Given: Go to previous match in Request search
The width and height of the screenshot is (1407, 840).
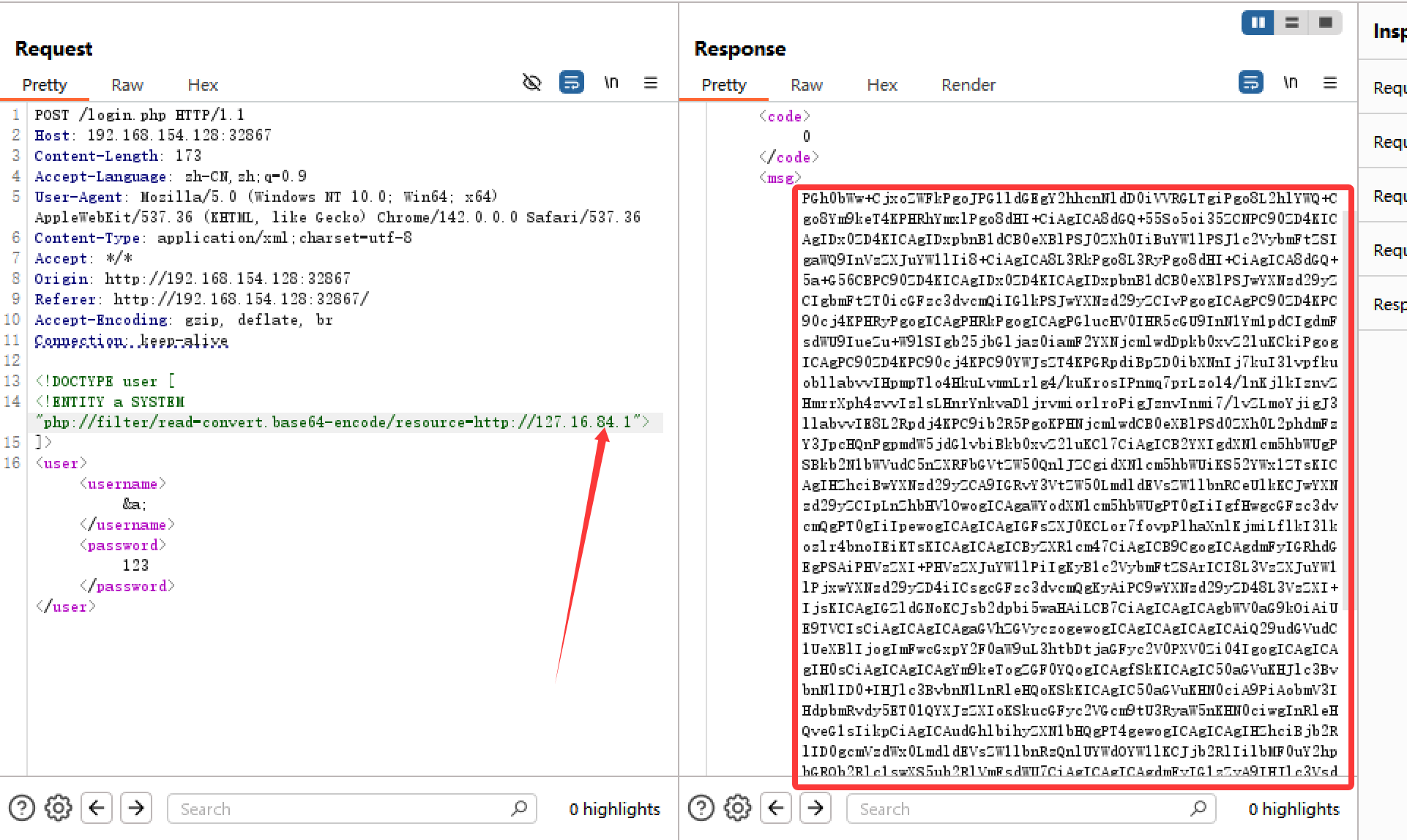Looking at the screenshot, I should [97, 809].
